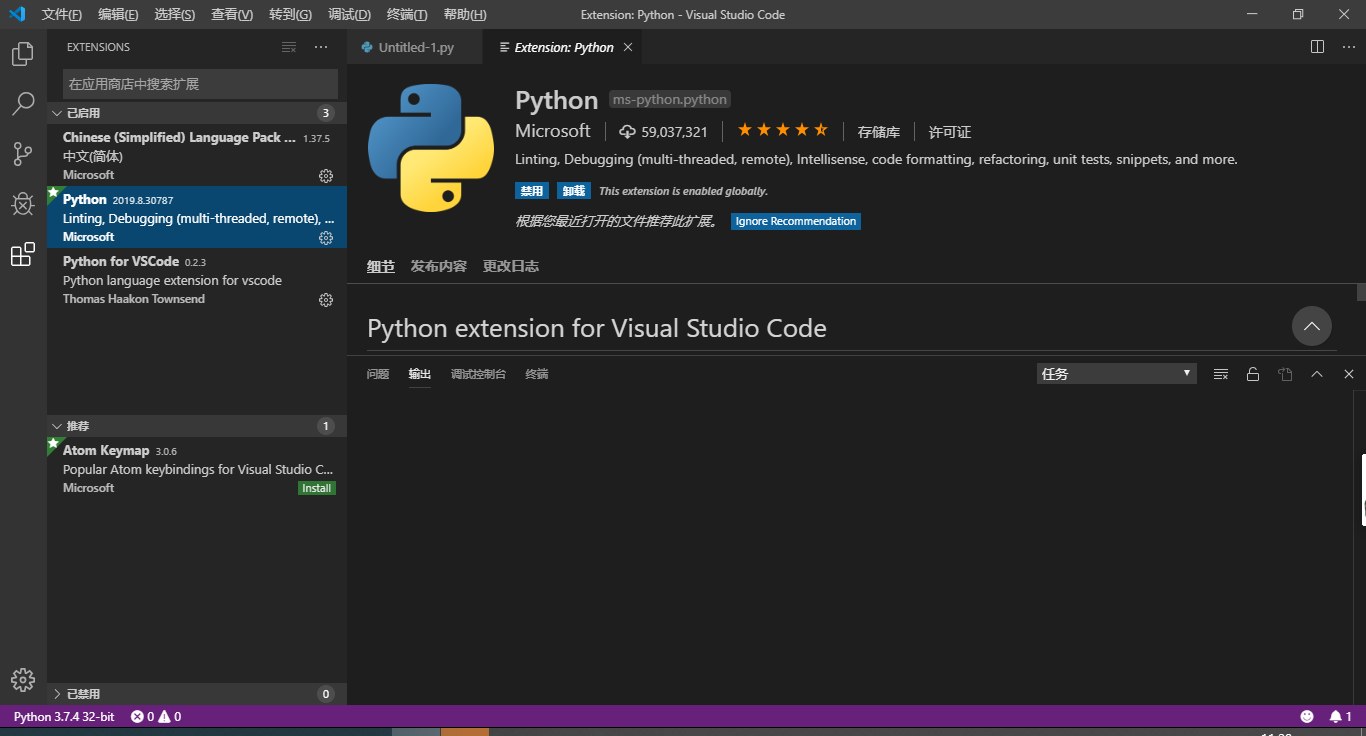Viewport: 1366px width, 736px height.
Task: Open the 文件(F) menu
Action: [x=62, y=14]
